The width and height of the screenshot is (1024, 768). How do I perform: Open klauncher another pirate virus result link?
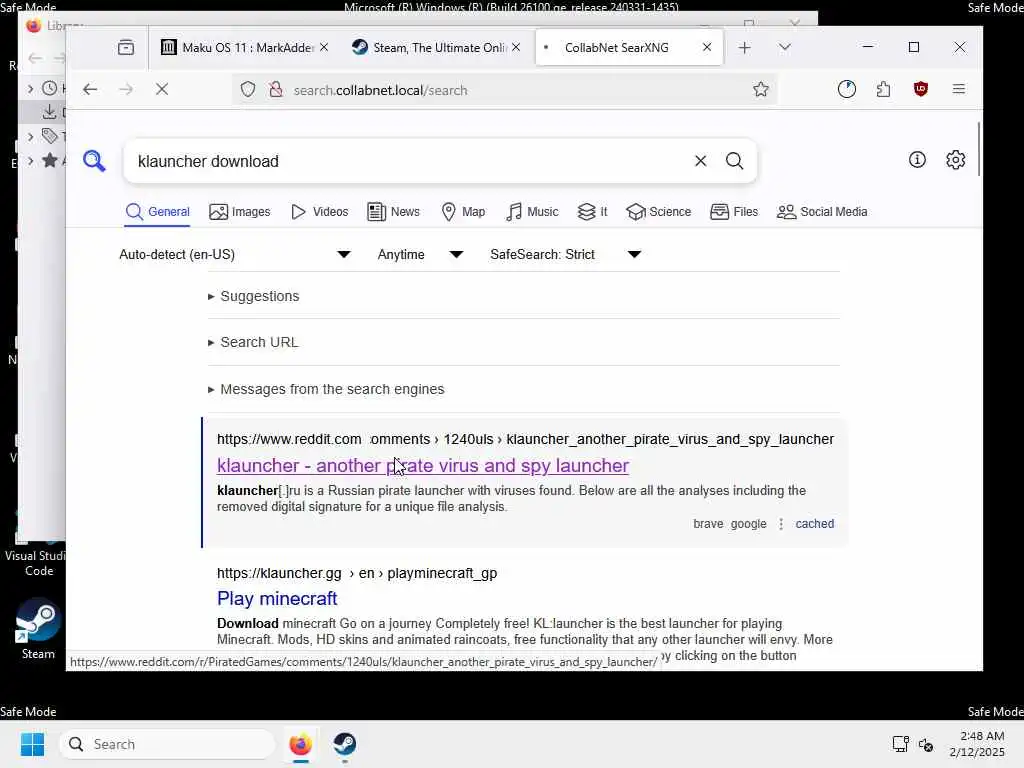423,466
